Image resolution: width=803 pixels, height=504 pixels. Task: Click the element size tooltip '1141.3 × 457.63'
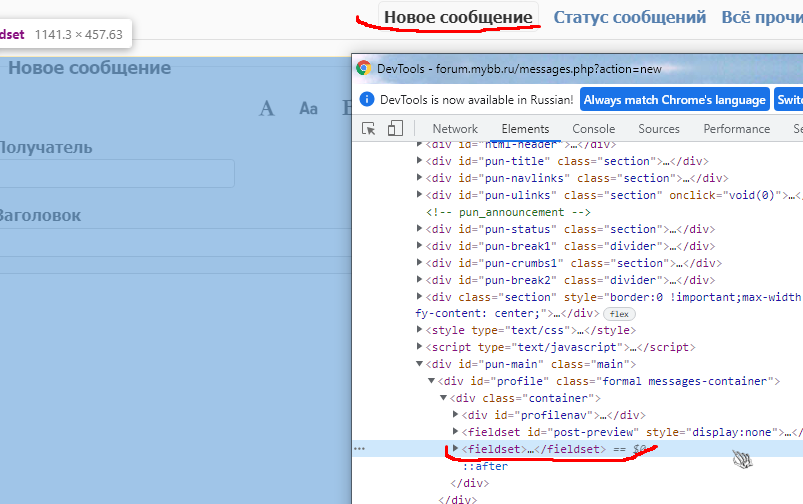[78, 34]
